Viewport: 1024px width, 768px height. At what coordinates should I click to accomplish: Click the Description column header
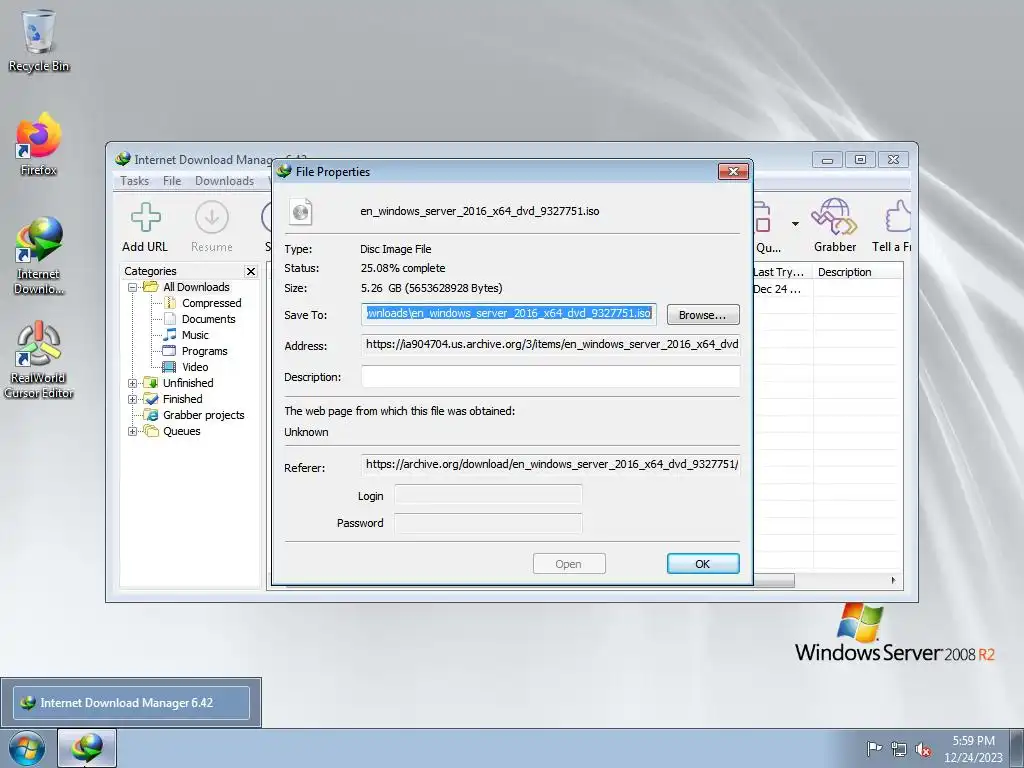pyautogui.click(x=858, y=272)
